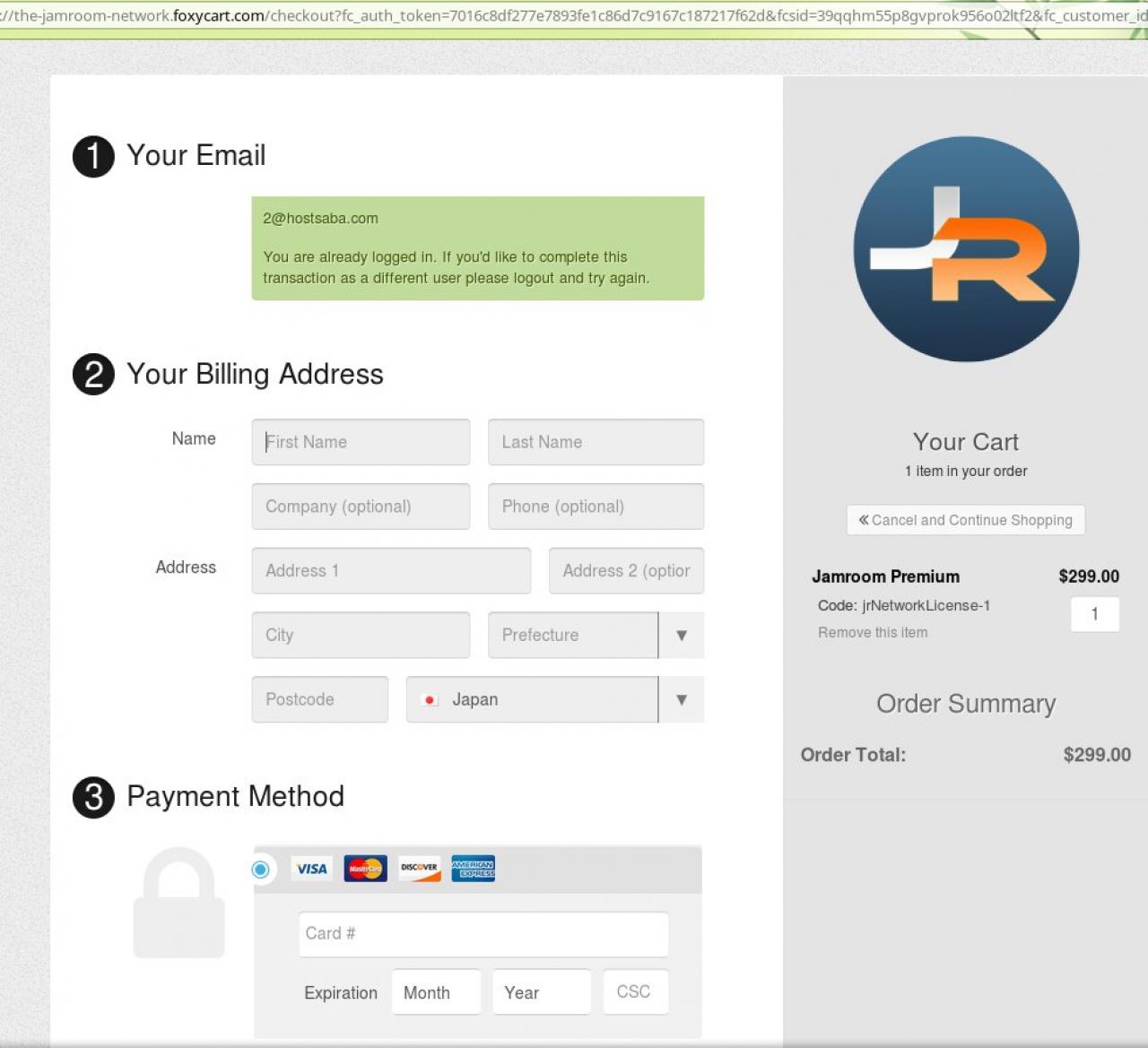The height and width of the screenshot is (1048, 1148).
Task: Select the Card # input field
Action: (x=483, y=934)
